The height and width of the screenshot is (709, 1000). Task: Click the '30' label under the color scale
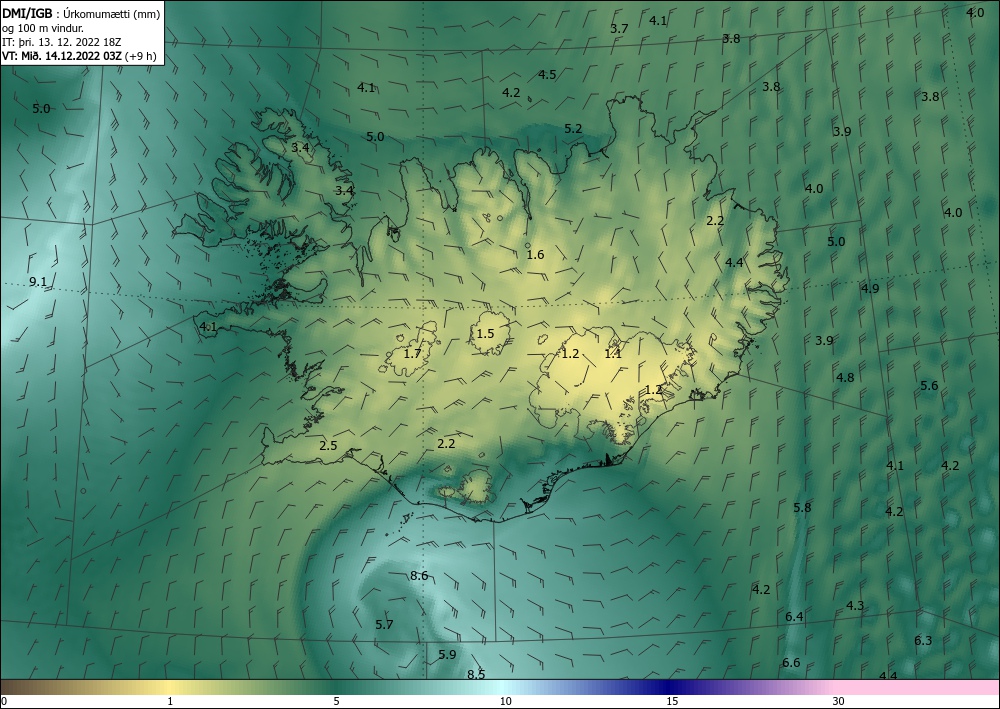coord(839,701)
